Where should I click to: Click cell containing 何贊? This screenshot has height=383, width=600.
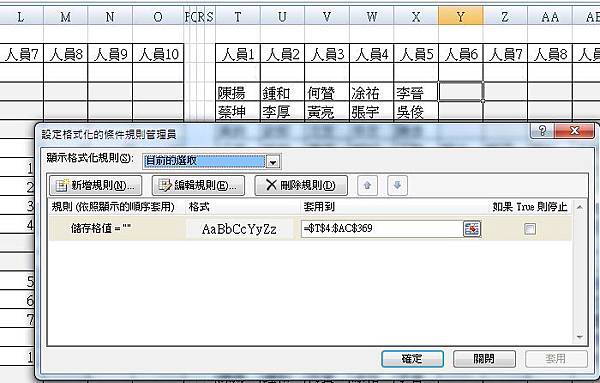(327, 92)
